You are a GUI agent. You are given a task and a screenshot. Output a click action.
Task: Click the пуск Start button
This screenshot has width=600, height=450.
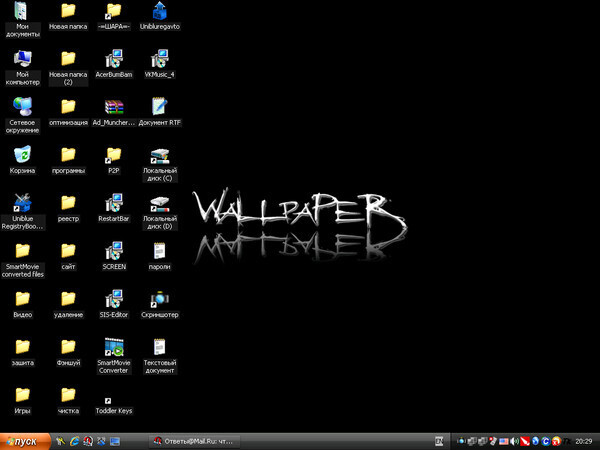(25, 442)
